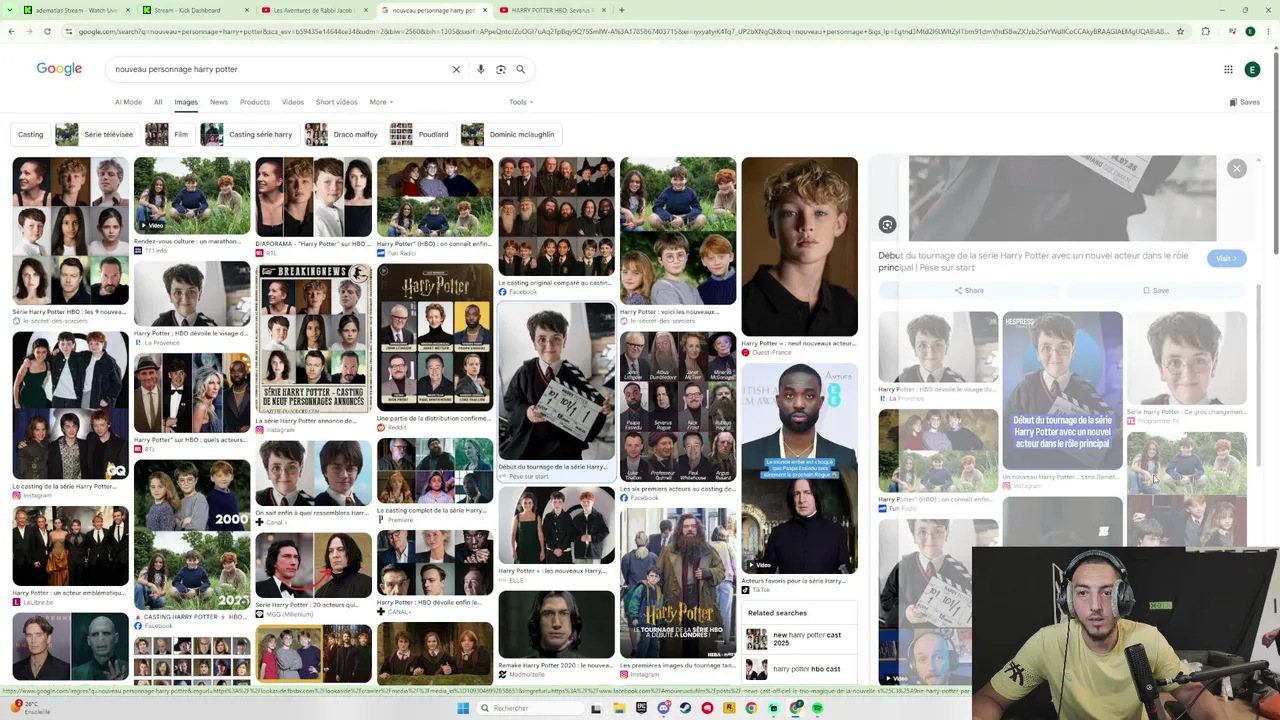Open a new browser tab
The image size is (1280, 720).
point(621,10)
